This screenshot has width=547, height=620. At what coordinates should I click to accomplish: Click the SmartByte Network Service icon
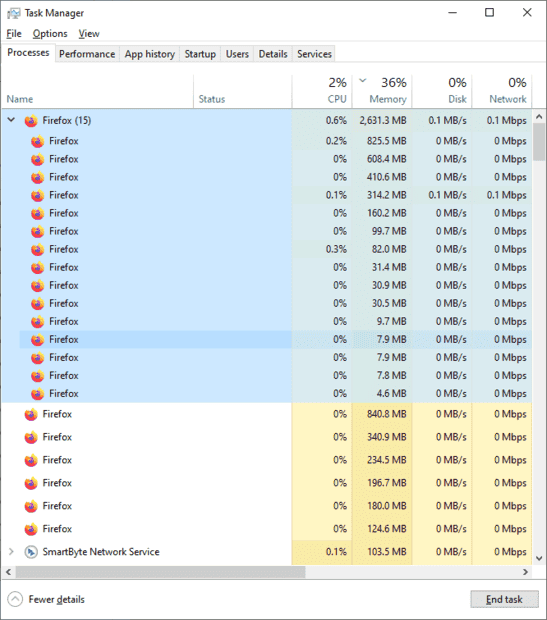click(31, 552)
